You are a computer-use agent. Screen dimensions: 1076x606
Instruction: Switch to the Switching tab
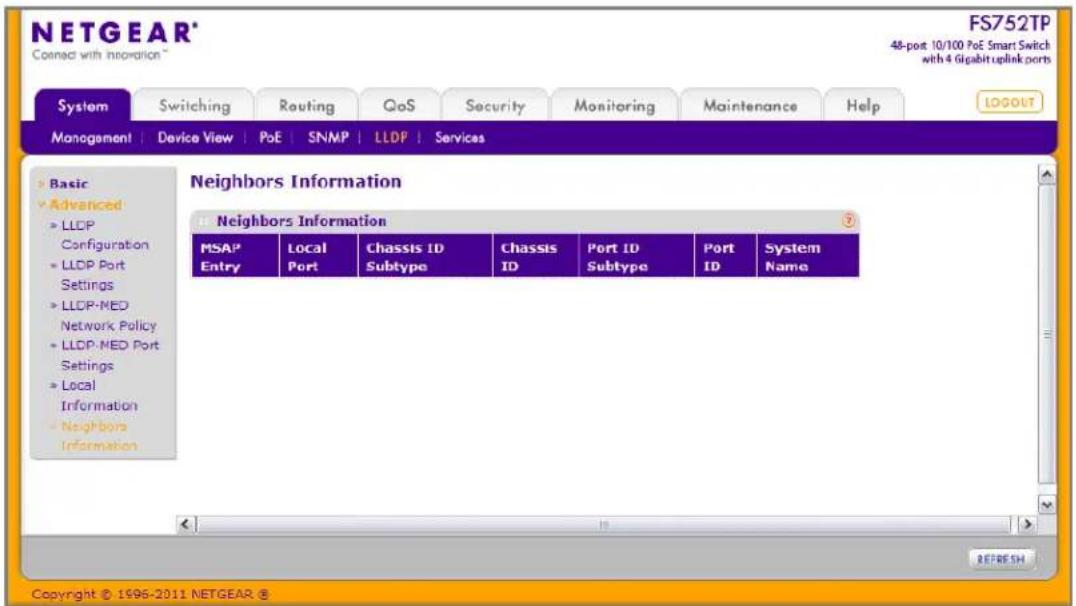194,106
